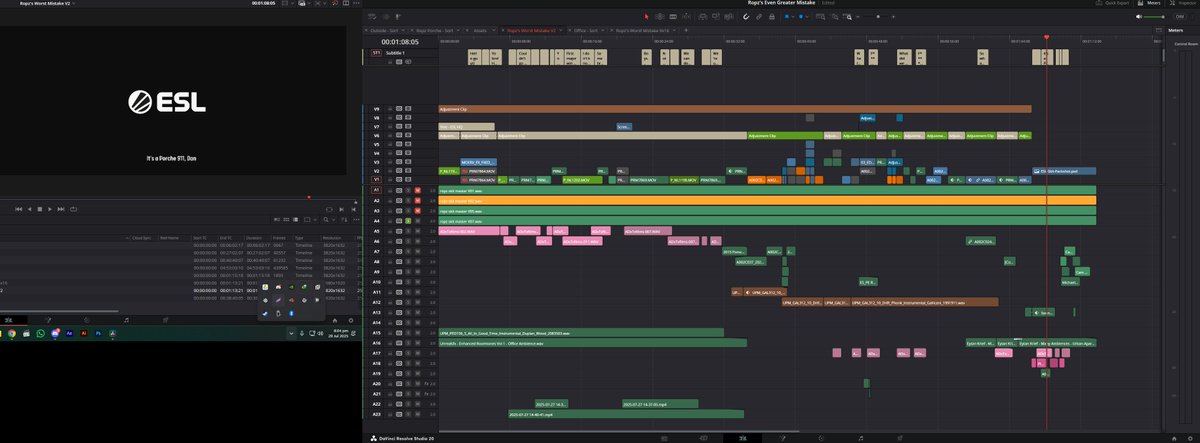This screenshot has height=443, width=1200.
Task: Click viewer Play Reverse button
Action: pyautogui.click(x=29, y=209)
